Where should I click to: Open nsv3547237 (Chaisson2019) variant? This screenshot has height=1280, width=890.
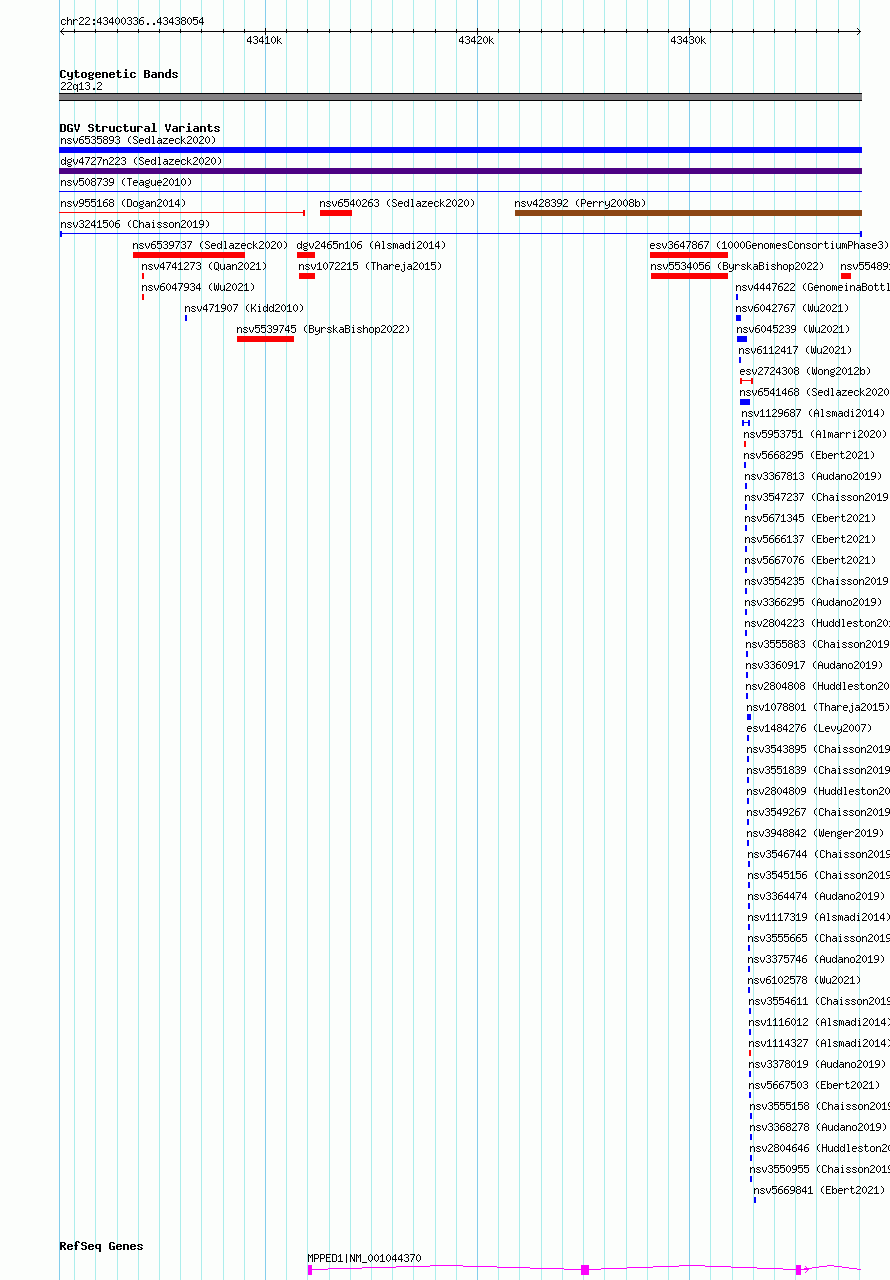click(x=817, y=497)
